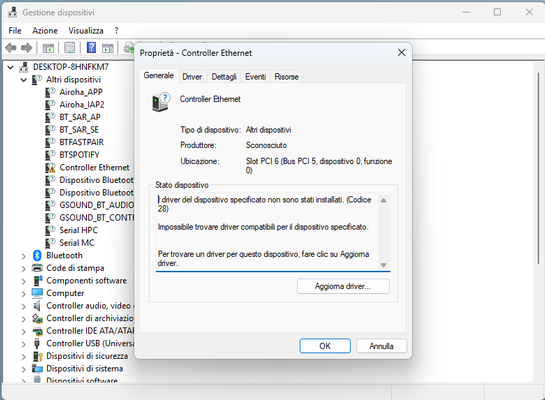
Task: Confirm the dialog with OK button
Action: [325, 346]
